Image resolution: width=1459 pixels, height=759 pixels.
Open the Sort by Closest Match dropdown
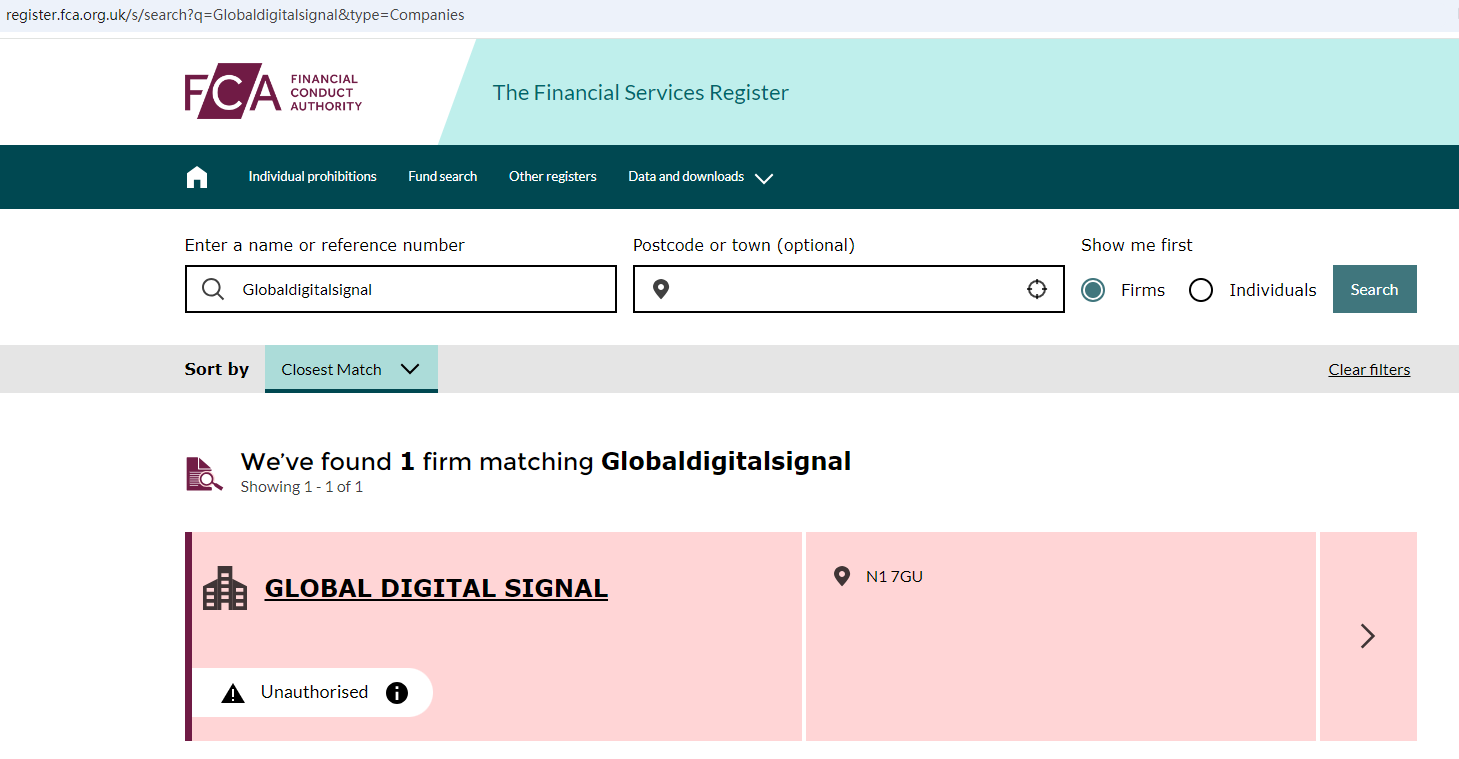pos(351,369)
